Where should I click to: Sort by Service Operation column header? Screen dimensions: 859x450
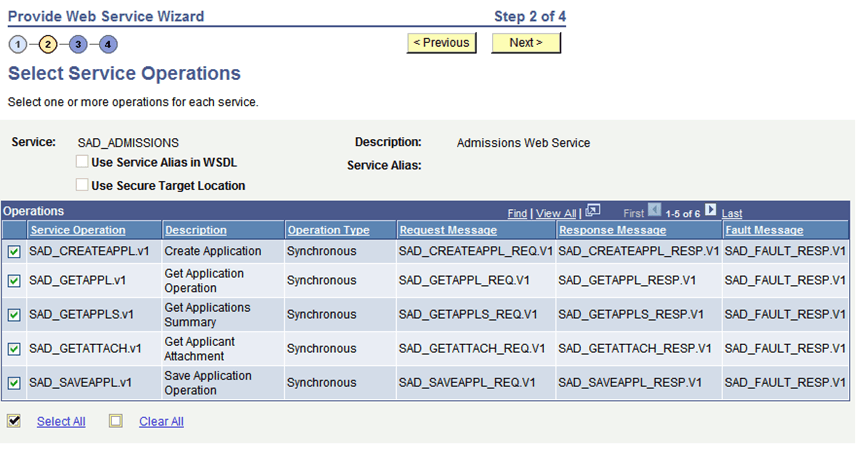tap(78, 230)
